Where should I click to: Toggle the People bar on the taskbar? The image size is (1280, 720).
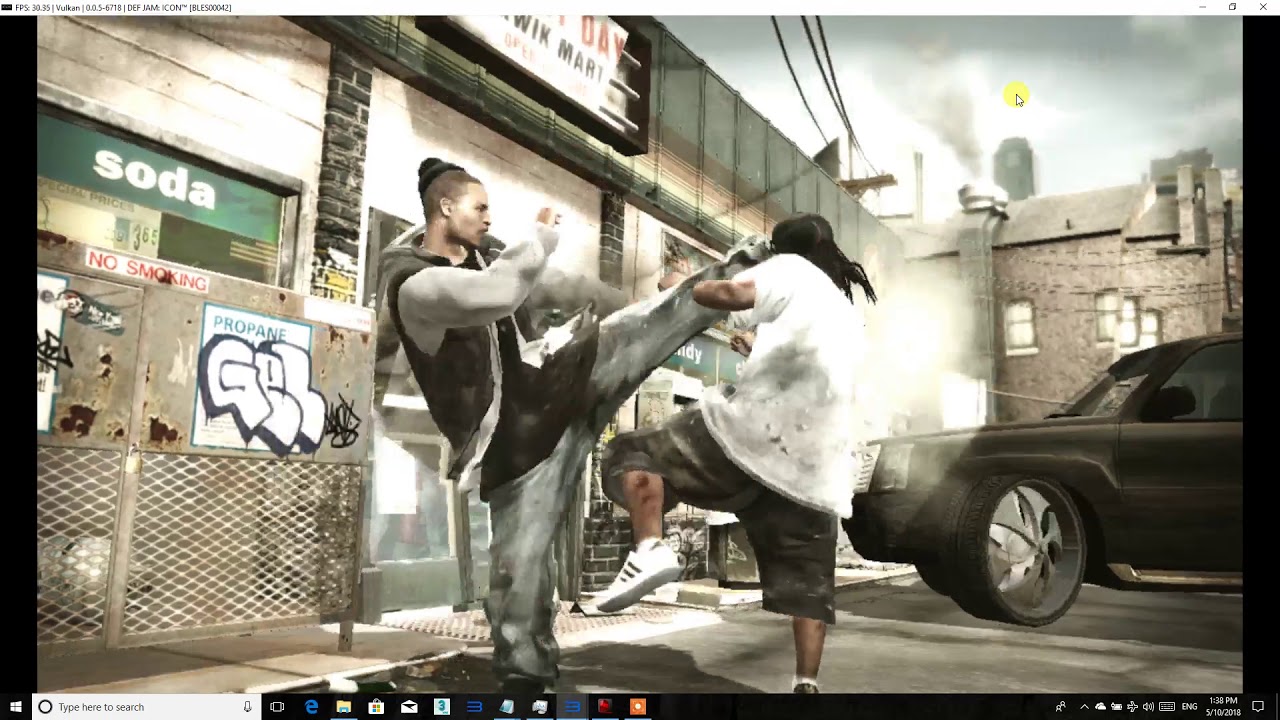tap(1061, 707)
